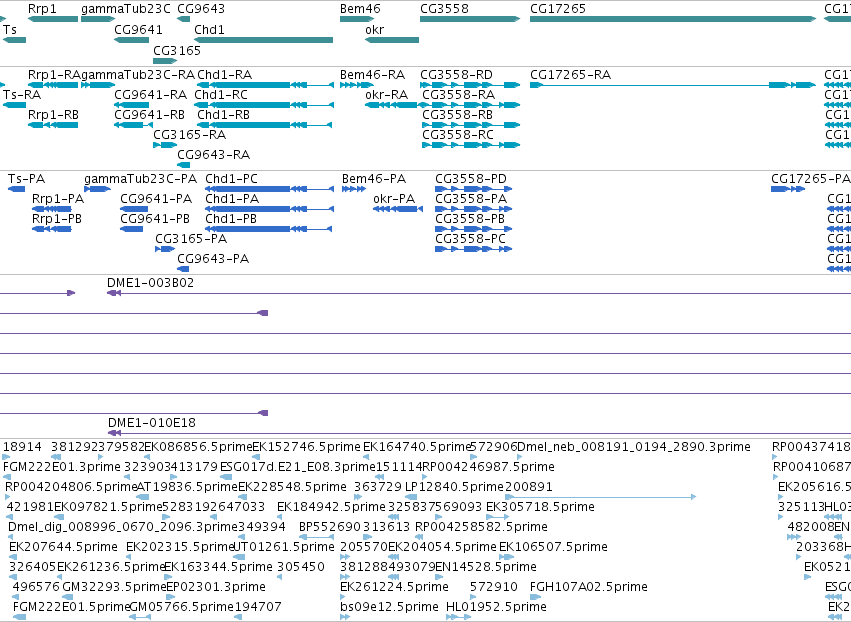Click the Chd1 gene label
The width and height of the screenshot is (851, 622).
pyautogui.click(x=209, y=29)
